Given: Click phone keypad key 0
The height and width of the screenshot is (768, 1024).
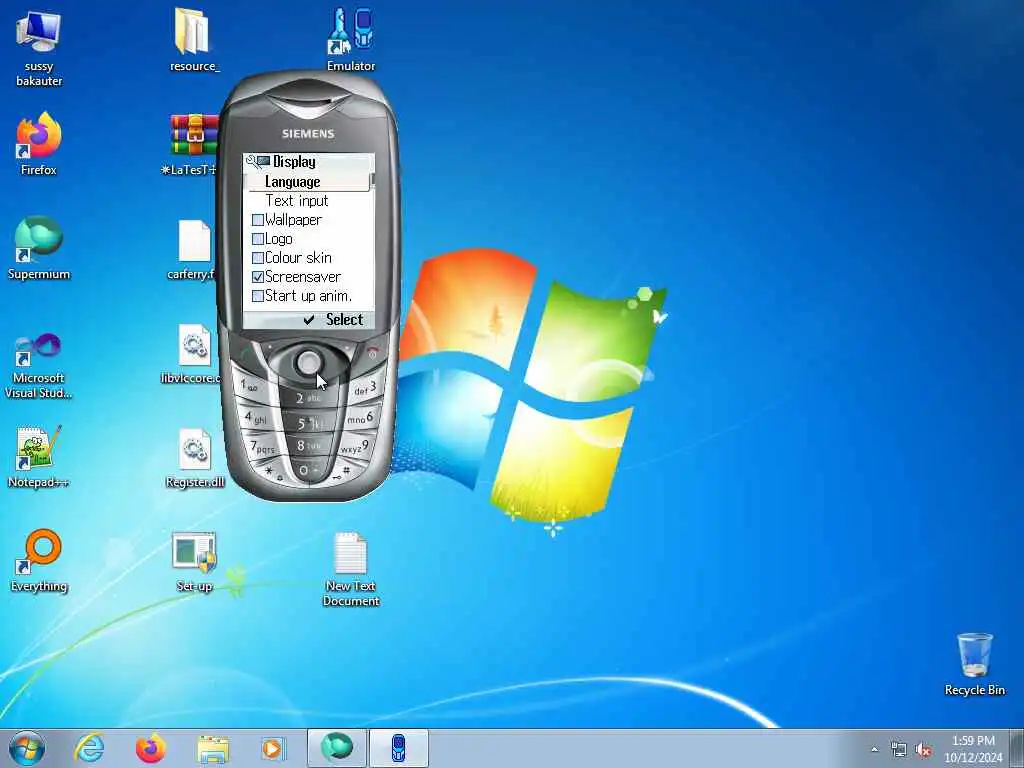Looking at the screenshot, I should [x=309, y=471].
